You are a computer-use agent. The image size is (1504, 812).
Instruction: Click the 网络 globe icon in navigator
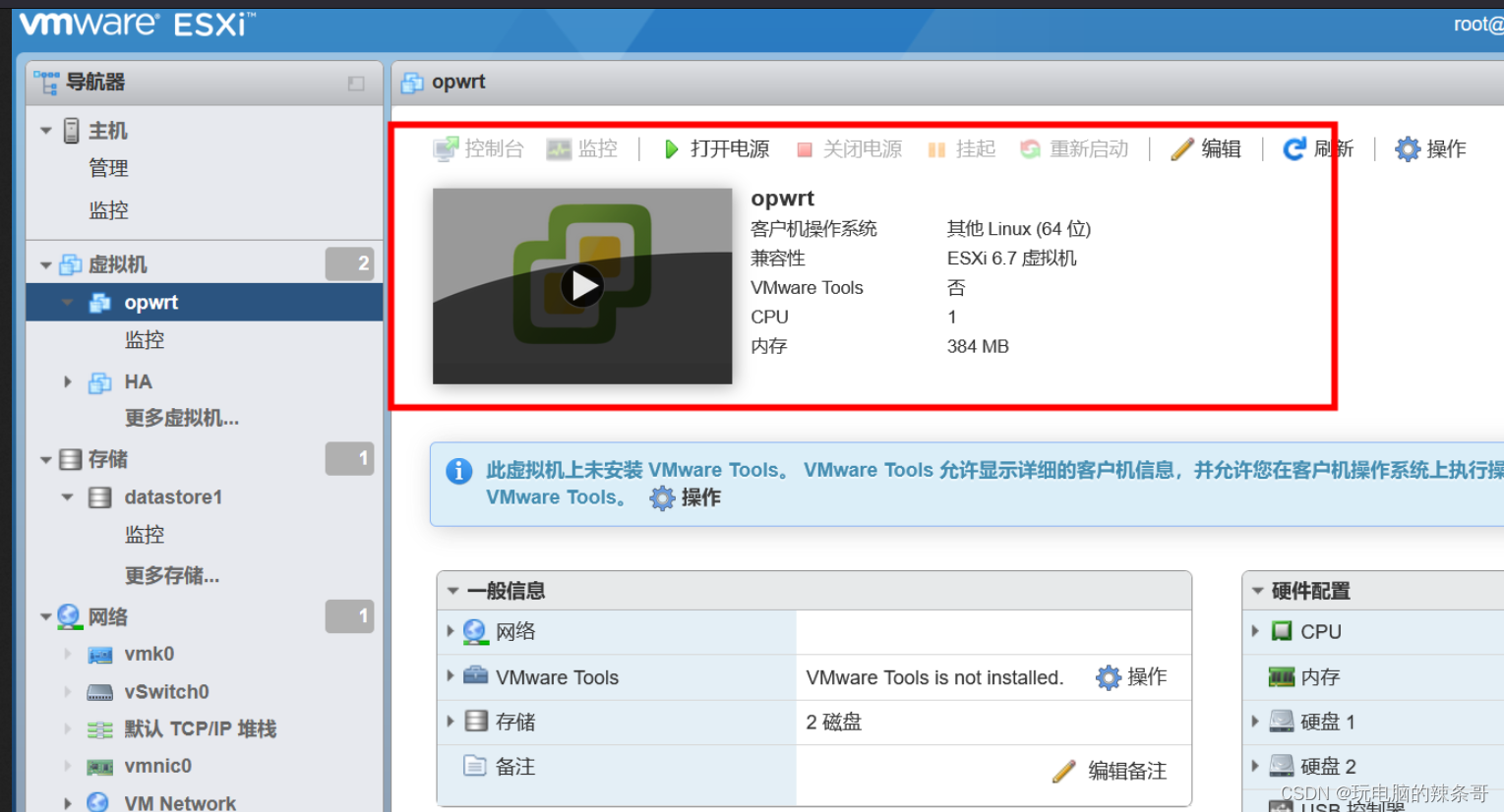tap(69, 616)
